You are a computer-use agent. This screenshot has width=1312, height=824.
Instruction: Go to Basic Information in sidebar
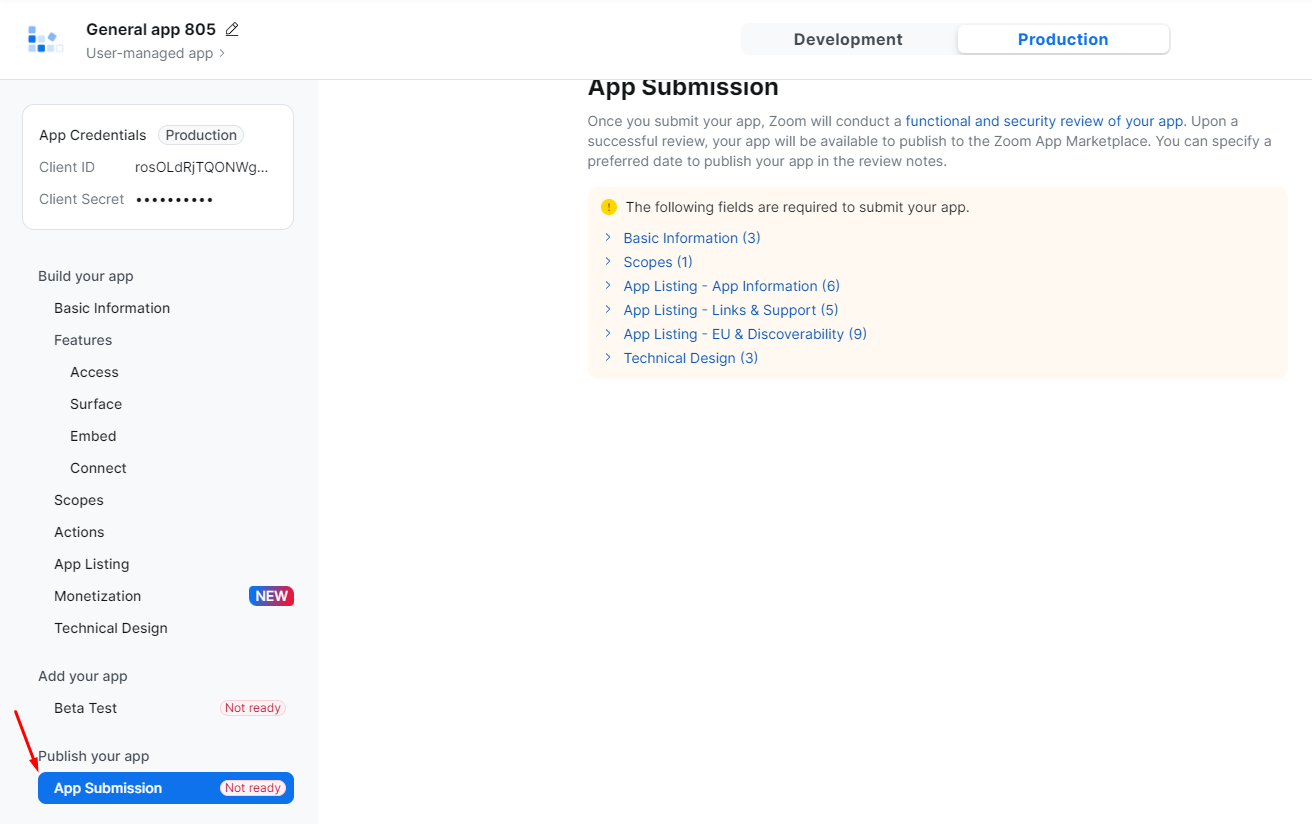coord(112,308)
